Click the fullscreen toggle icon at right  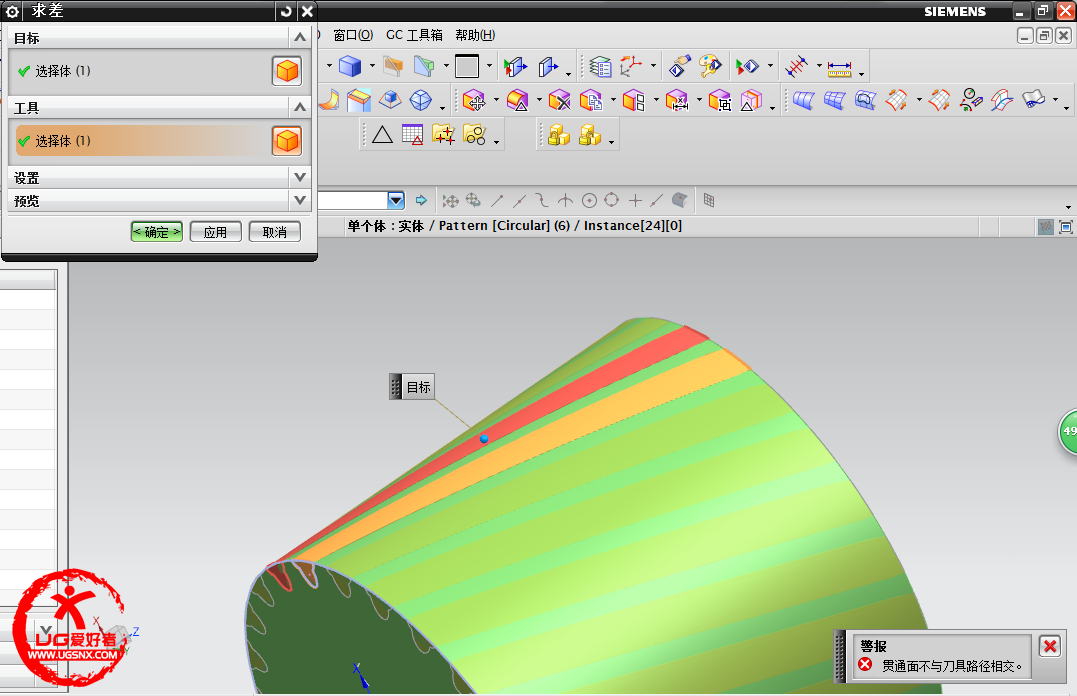tap(1065, 227)
